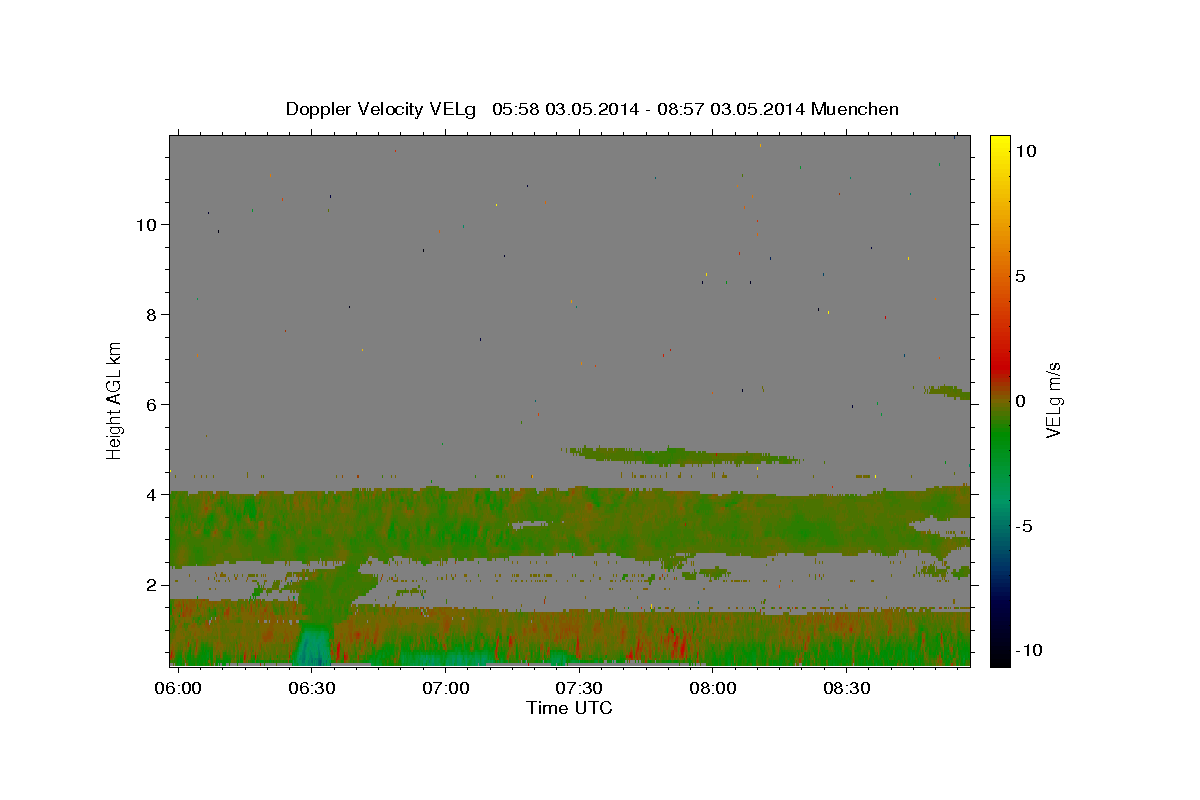
Task: Click the colorbar value 0 label
Action: click(1020, 401)
